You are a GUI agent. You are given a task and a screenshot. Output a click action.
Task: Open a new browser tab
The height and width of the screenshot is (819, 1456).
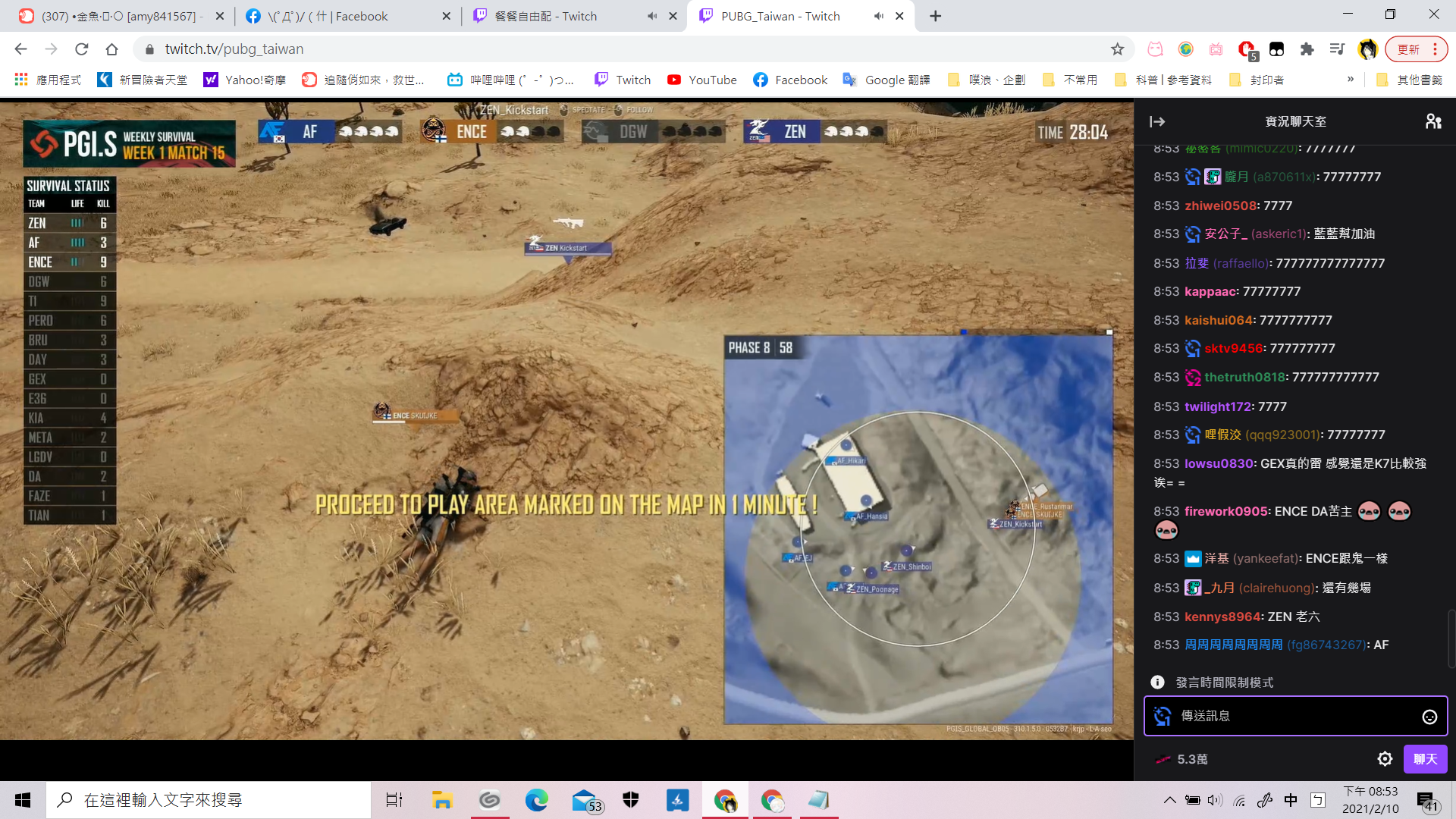pos(935,16)
